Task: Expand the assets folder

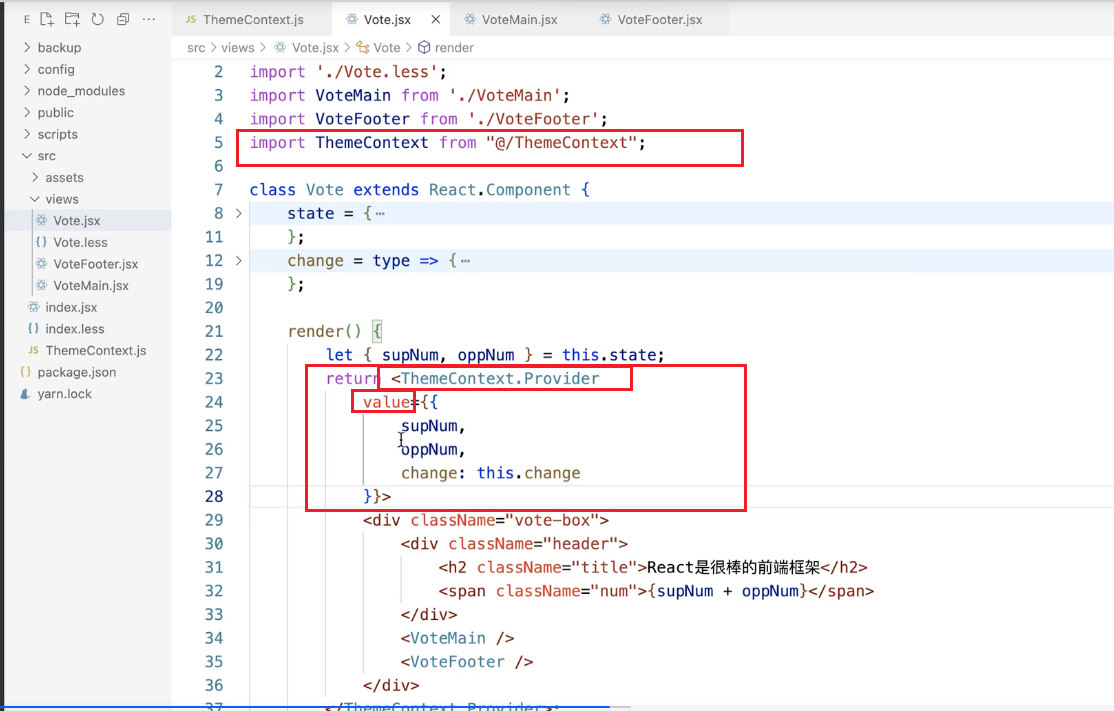Action: tap(35, 178)
